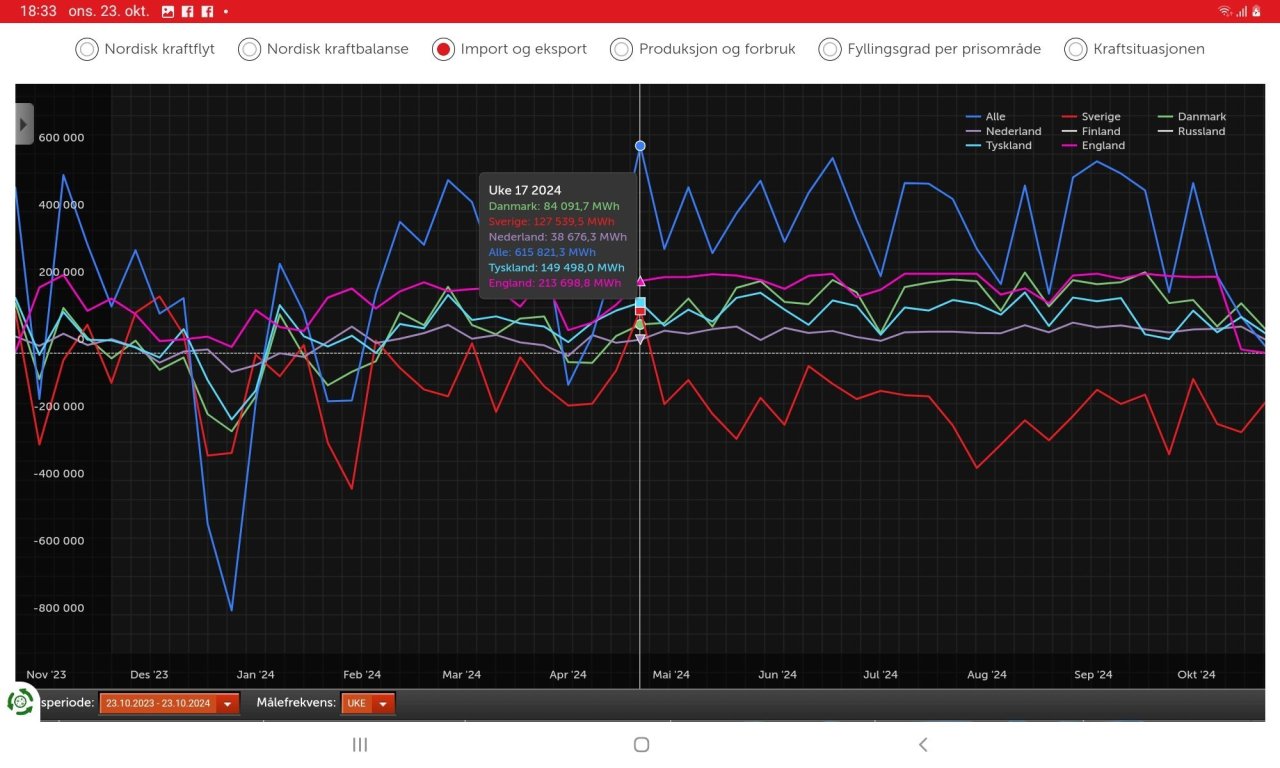Switch to Kraftsituasjonen view

coord(1135,49)
